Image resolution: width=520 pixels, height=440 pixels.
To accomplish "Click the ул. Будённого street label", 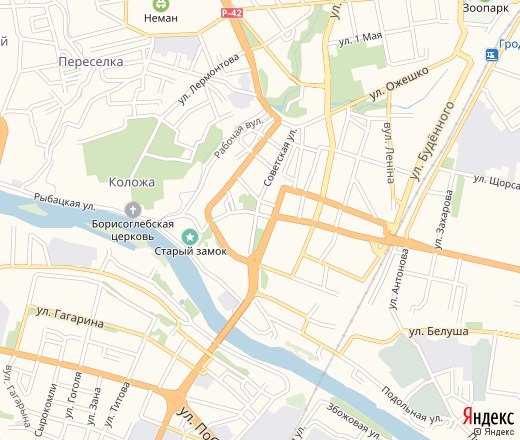I will click(x=432, y=141).
